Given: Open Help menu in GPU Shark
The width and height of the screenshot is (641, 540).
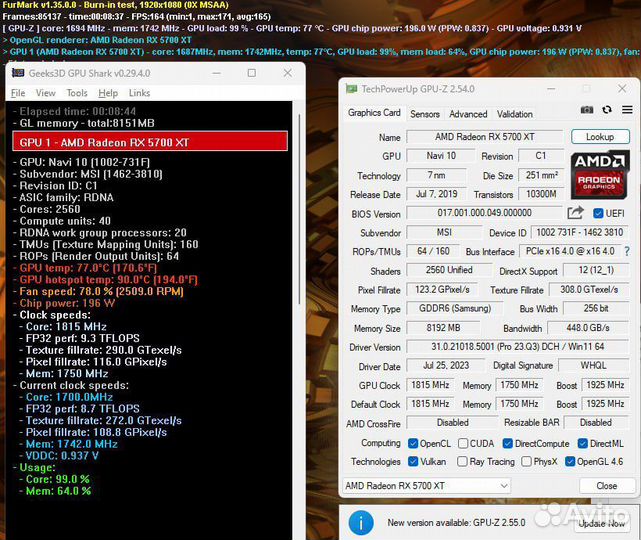Looking at the screenshot, I should point(108,93).
